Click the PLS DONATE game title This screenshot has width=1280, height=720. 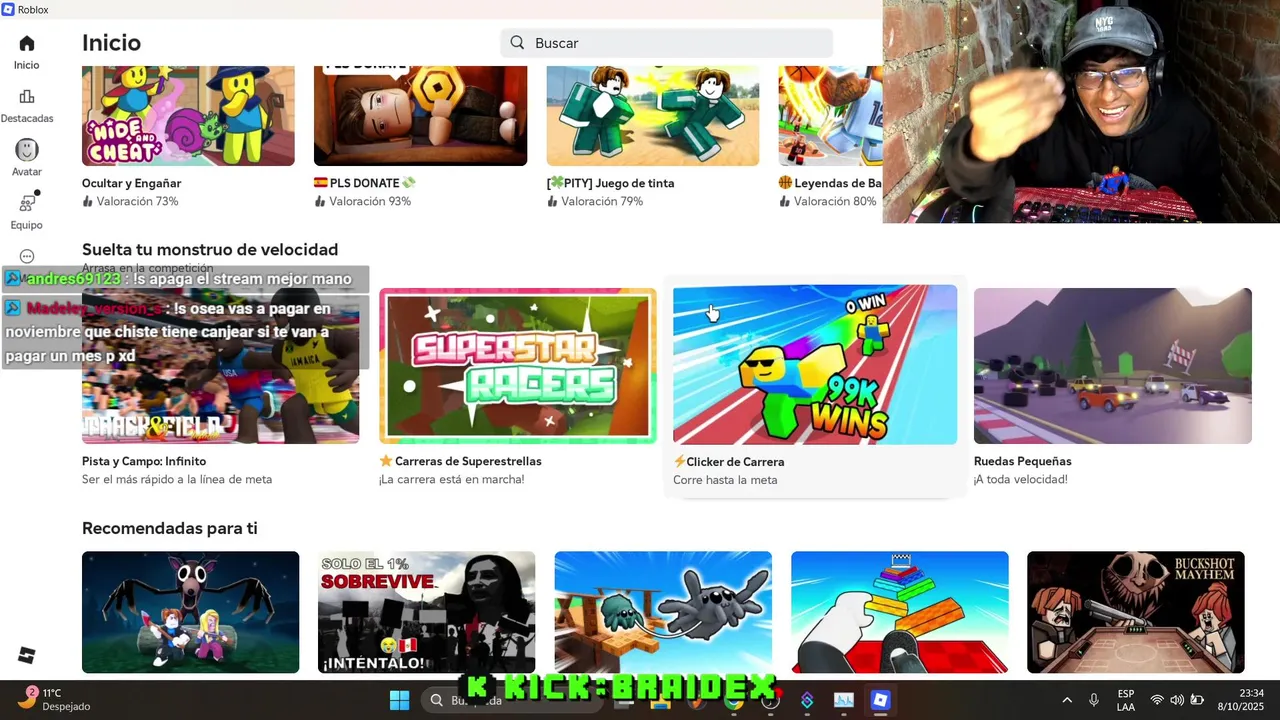pos(365,183)
